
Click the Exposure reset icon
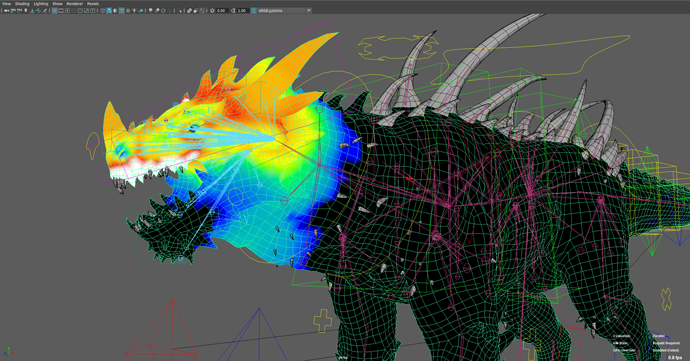point(212,10)
